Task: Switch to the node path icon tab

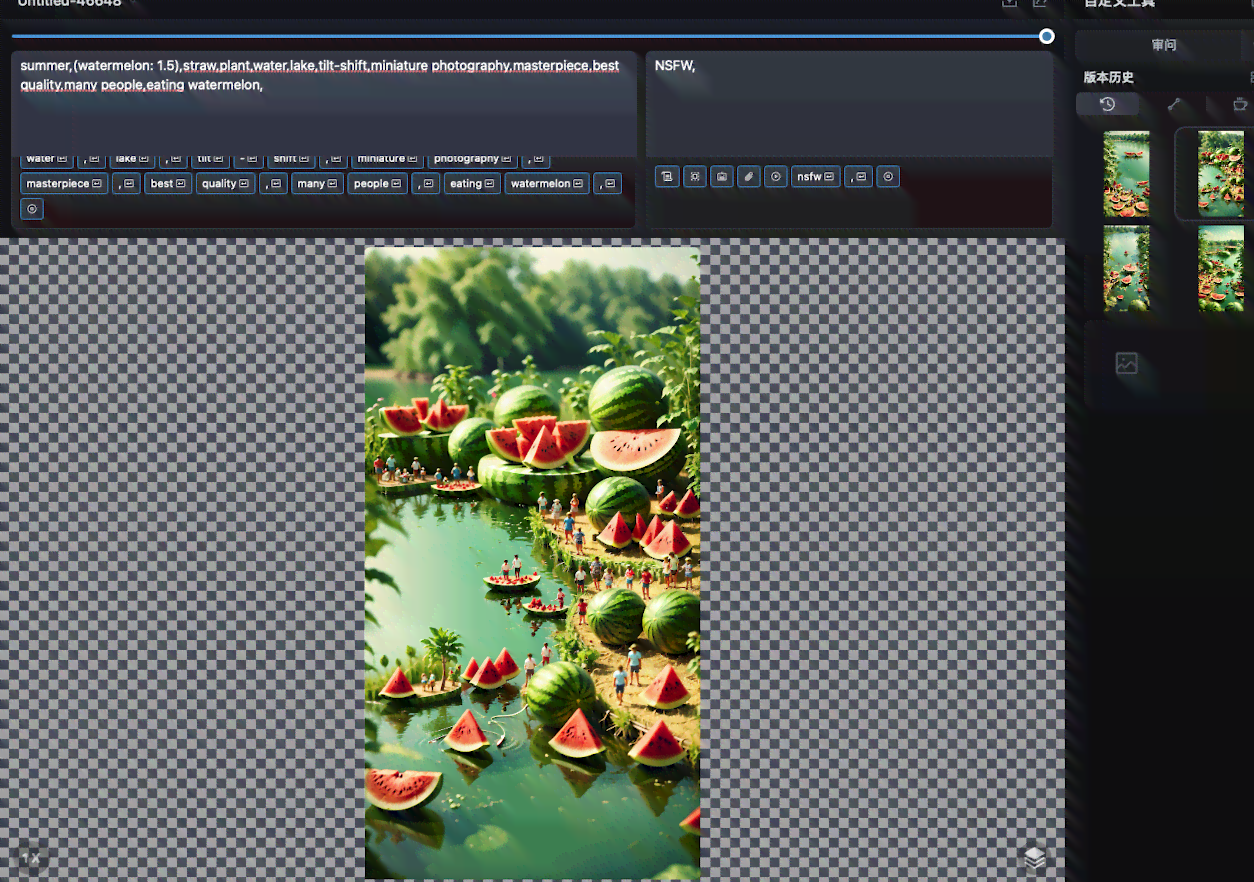Action: tap(1174, 104)
